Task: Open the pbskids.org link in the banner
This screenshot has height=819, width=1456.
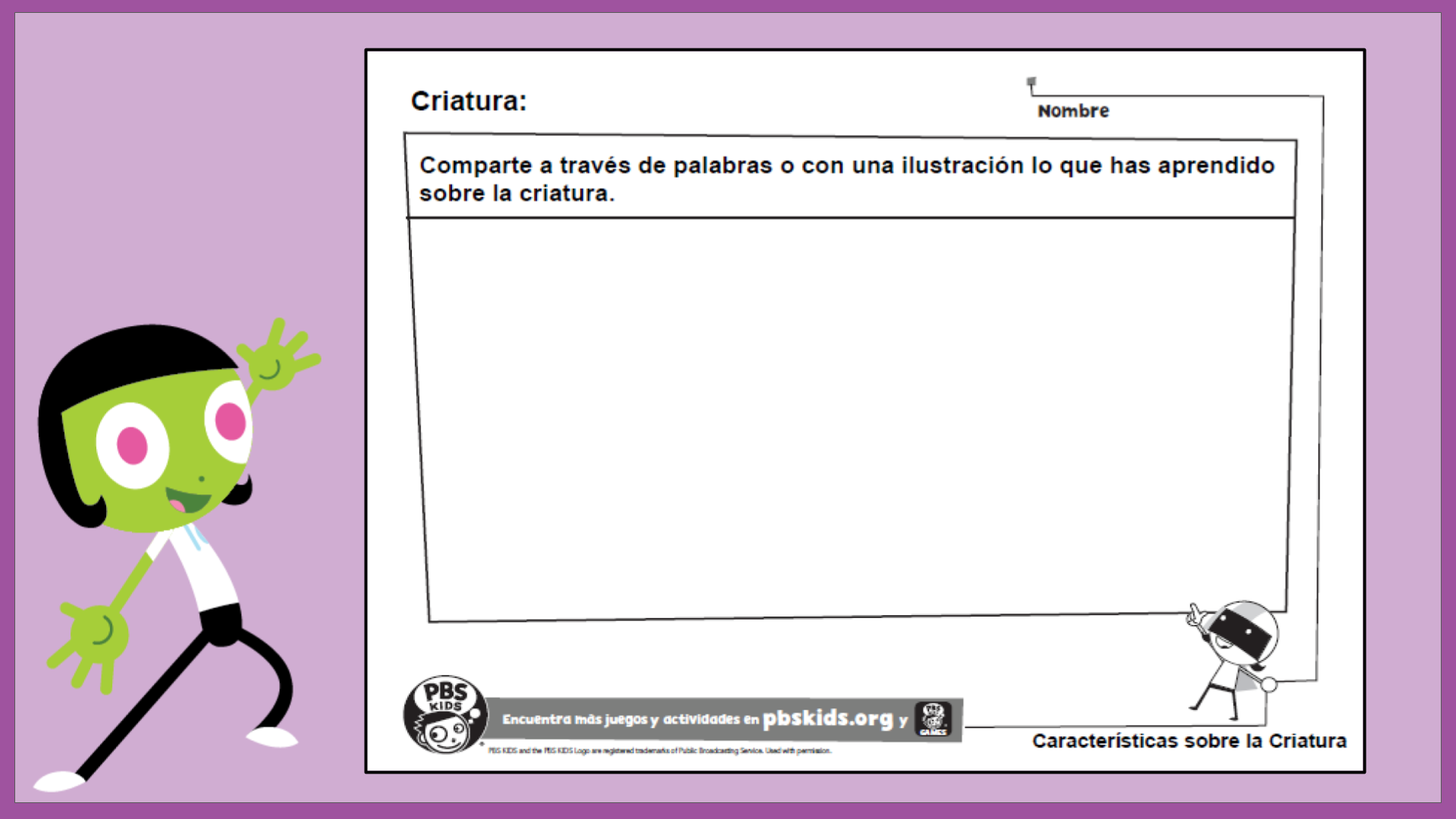Action: [x=828, y=718]
